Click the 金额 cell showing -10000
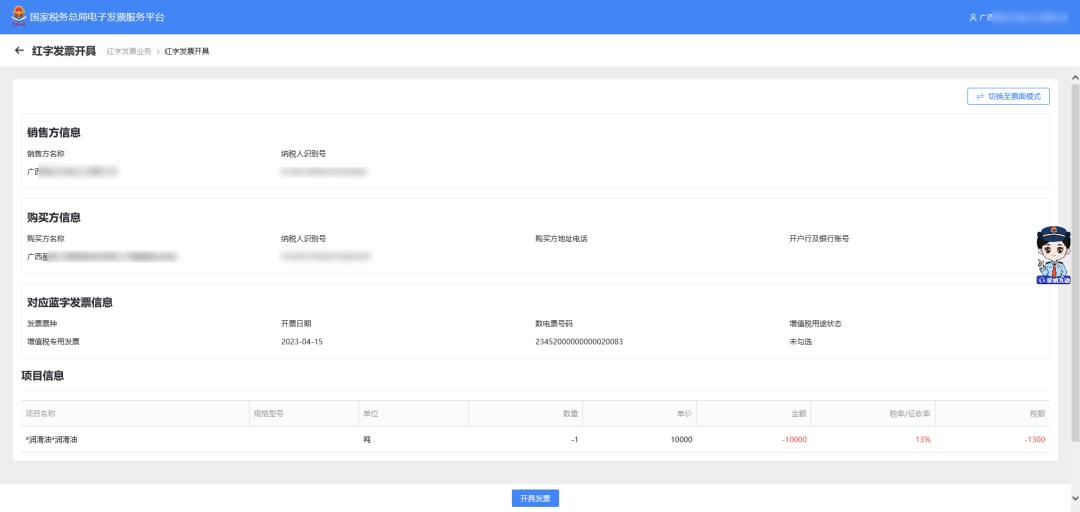This screenshot has width=1080, height=512. click(x=794, y=440)
